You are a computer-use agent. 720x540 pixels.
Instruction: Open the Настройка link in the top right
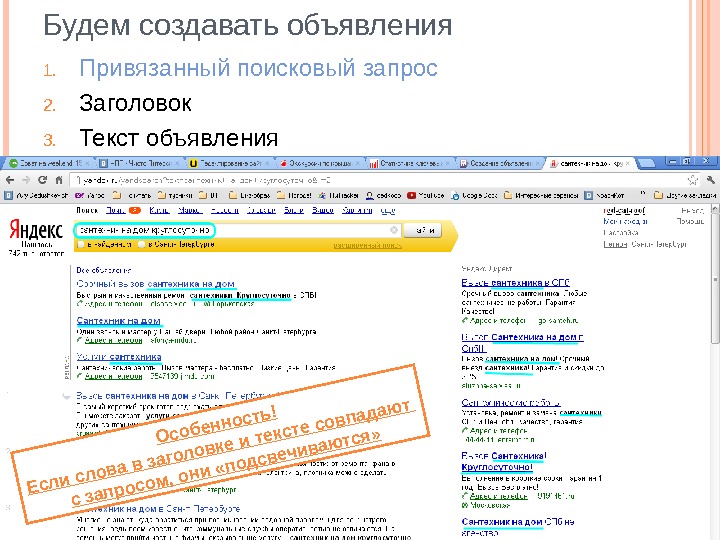(621, 233)
